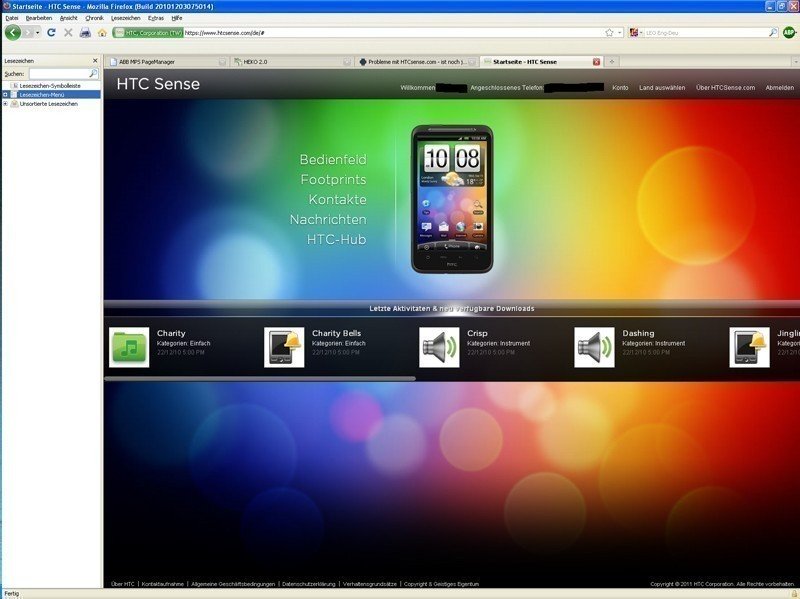This screenshot has width=800, height=599.
Task: Click the Abmelden logout link
Action: pyautogui.click(x=780, y=88)
